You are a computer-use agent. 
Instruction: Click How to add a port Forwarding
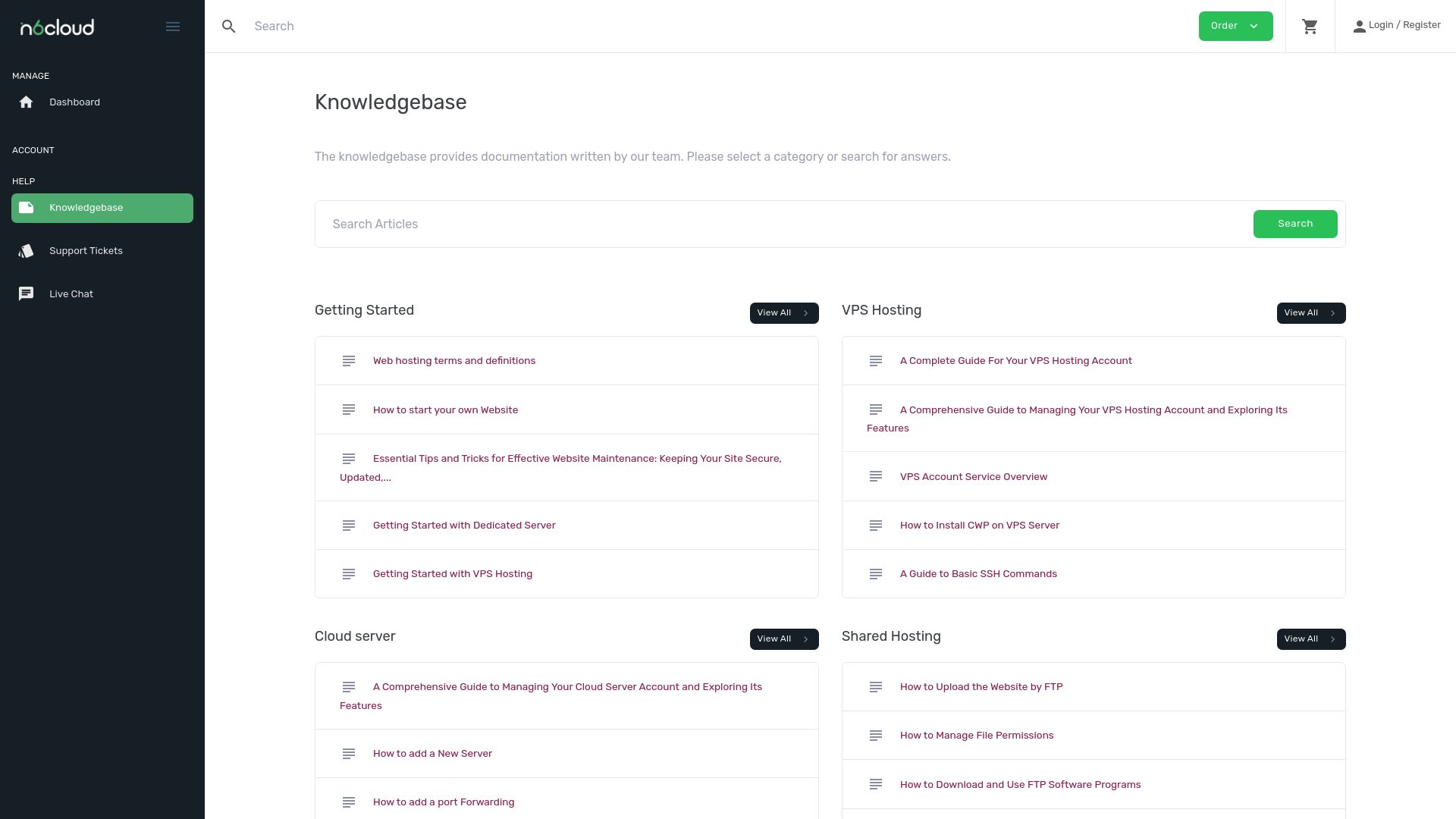coord(443,802)
